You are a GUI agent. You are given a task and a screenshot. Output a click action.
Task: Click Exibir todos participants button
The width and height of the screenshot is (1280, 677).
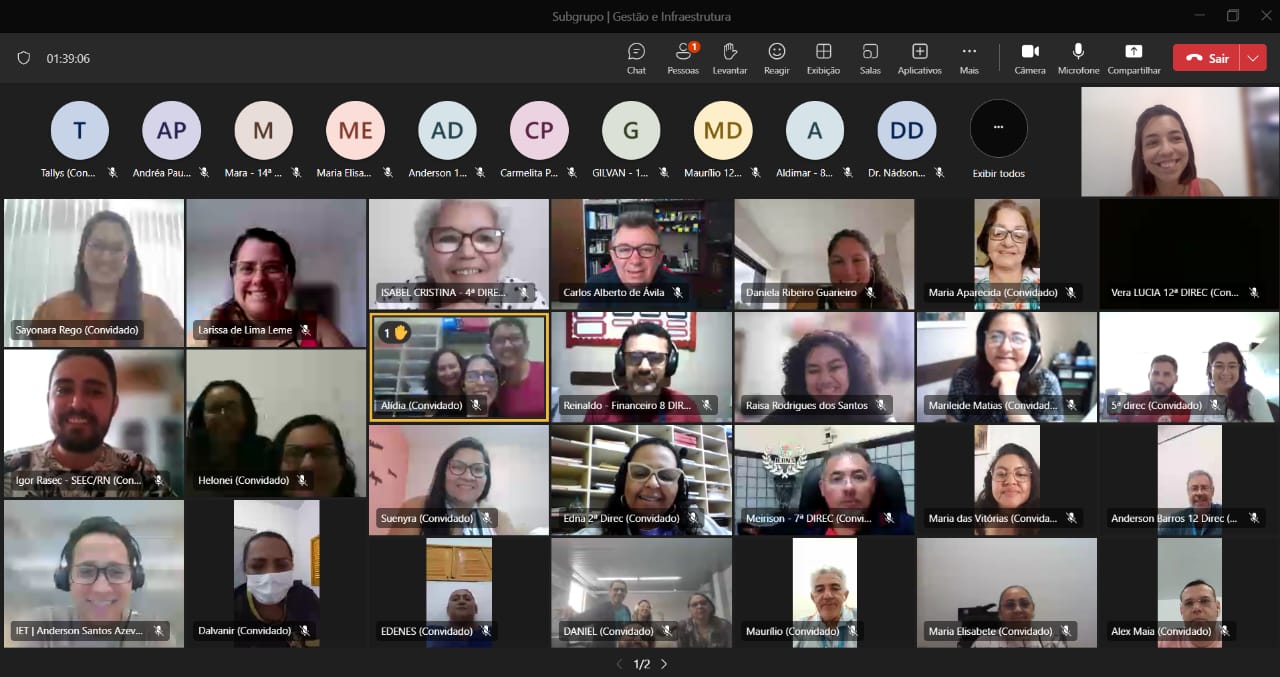[998, 140]
